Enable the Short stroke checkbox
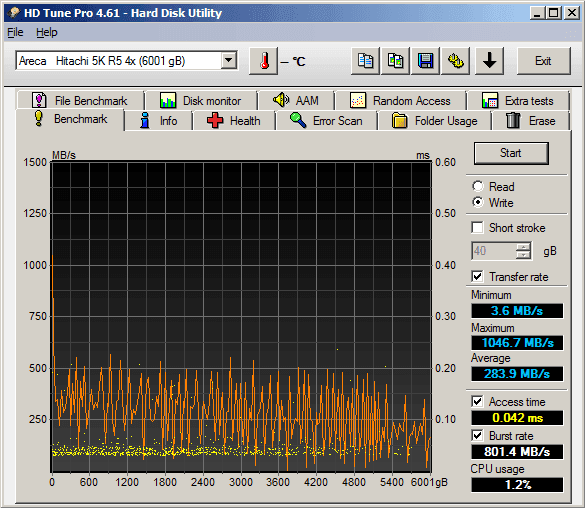The height and width of the screenshot is (508, 585). click(x=478, y=228)
